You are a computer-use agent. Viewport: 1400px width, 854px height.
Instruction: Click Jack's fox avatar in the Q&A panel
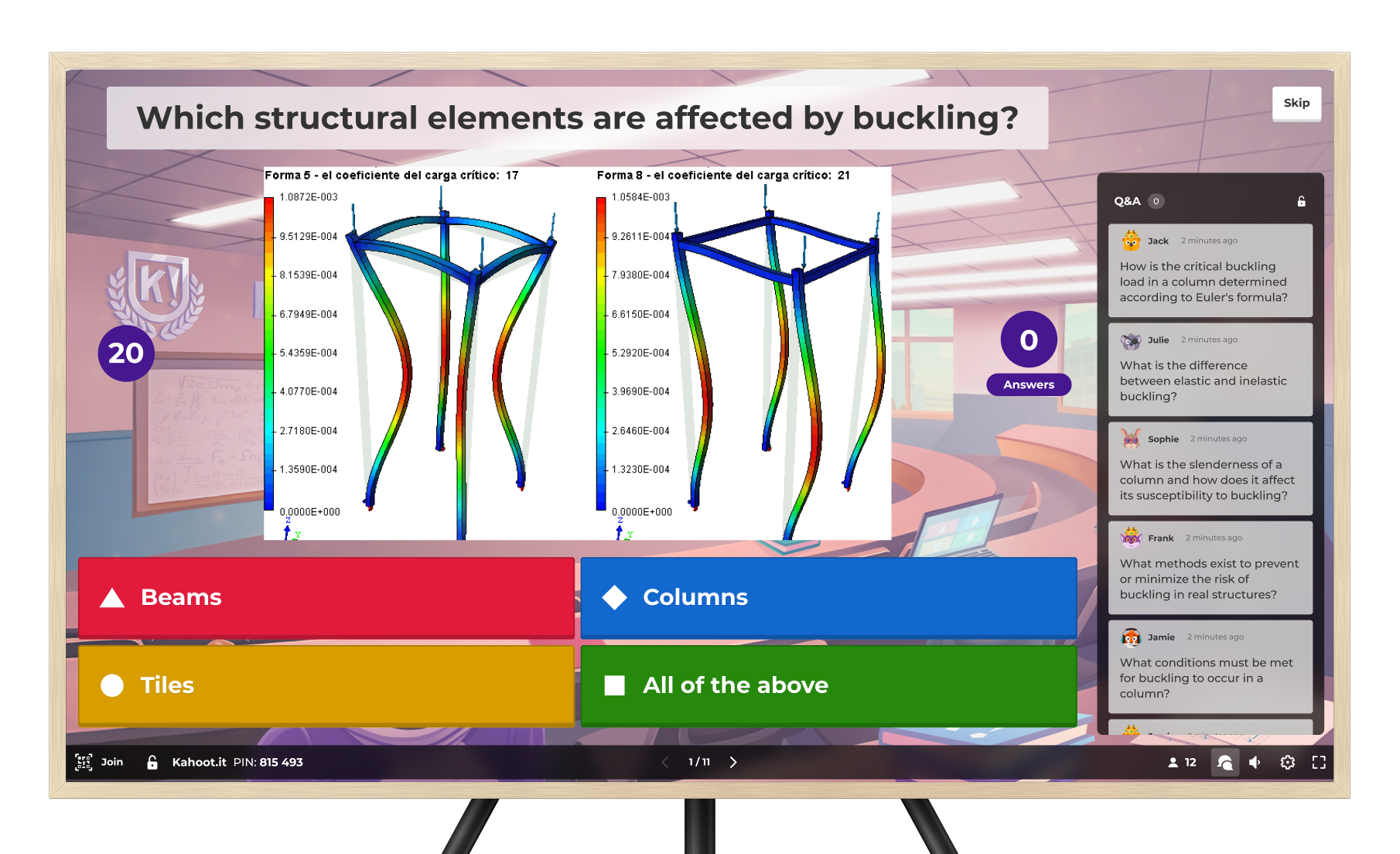[1129, 241]
